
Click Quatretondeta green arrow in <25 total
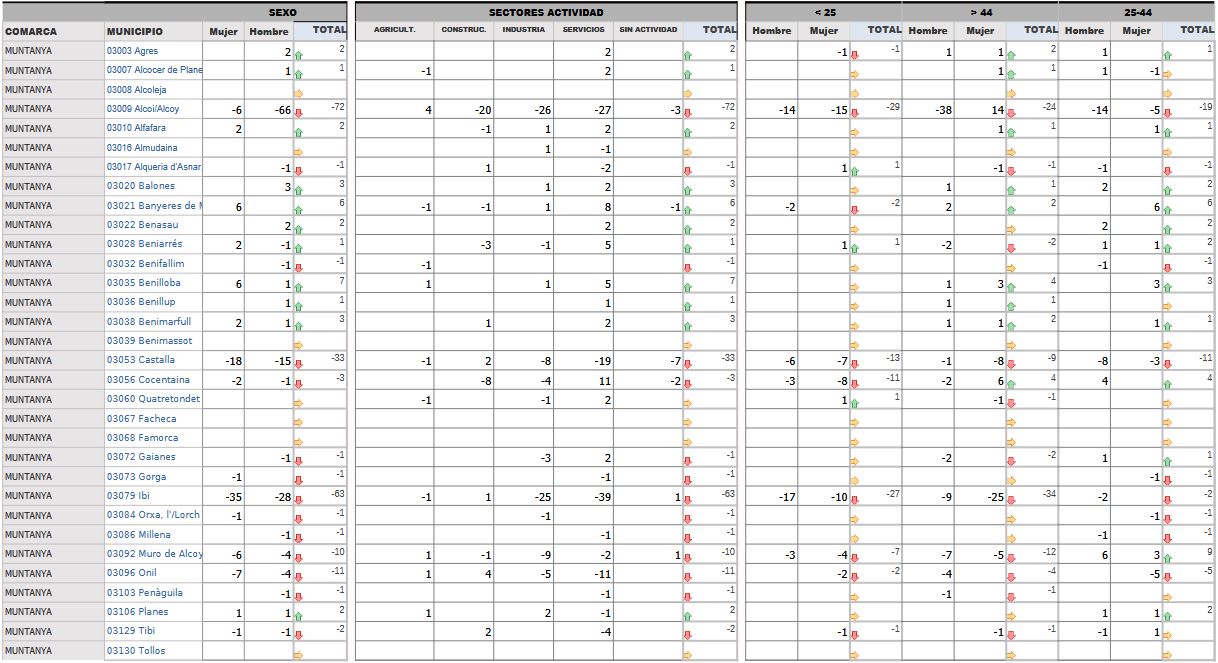(855, 403)
